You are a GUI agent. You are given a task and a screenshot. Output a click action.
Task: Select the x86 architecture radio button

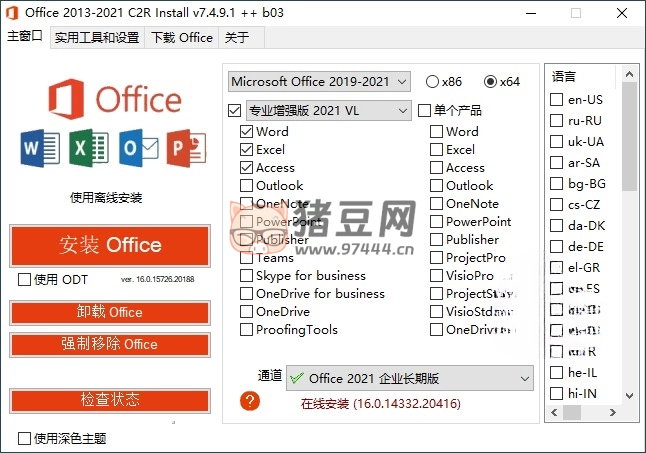(432, 81)
